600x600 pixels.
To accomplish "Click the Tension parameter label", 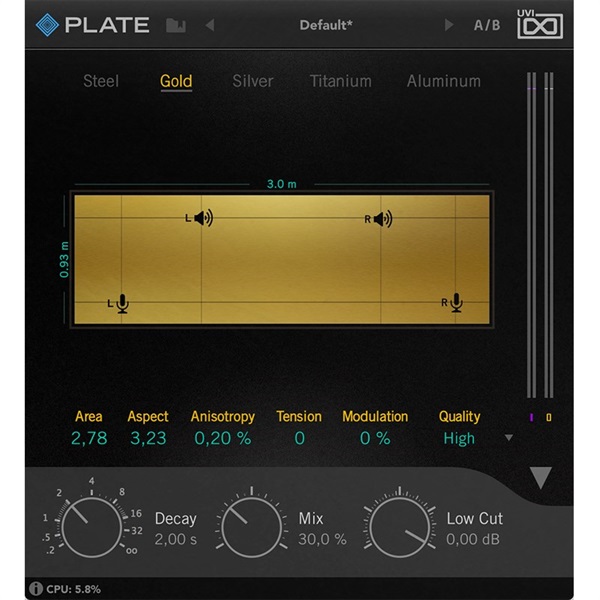I will [x=299, y=416].
